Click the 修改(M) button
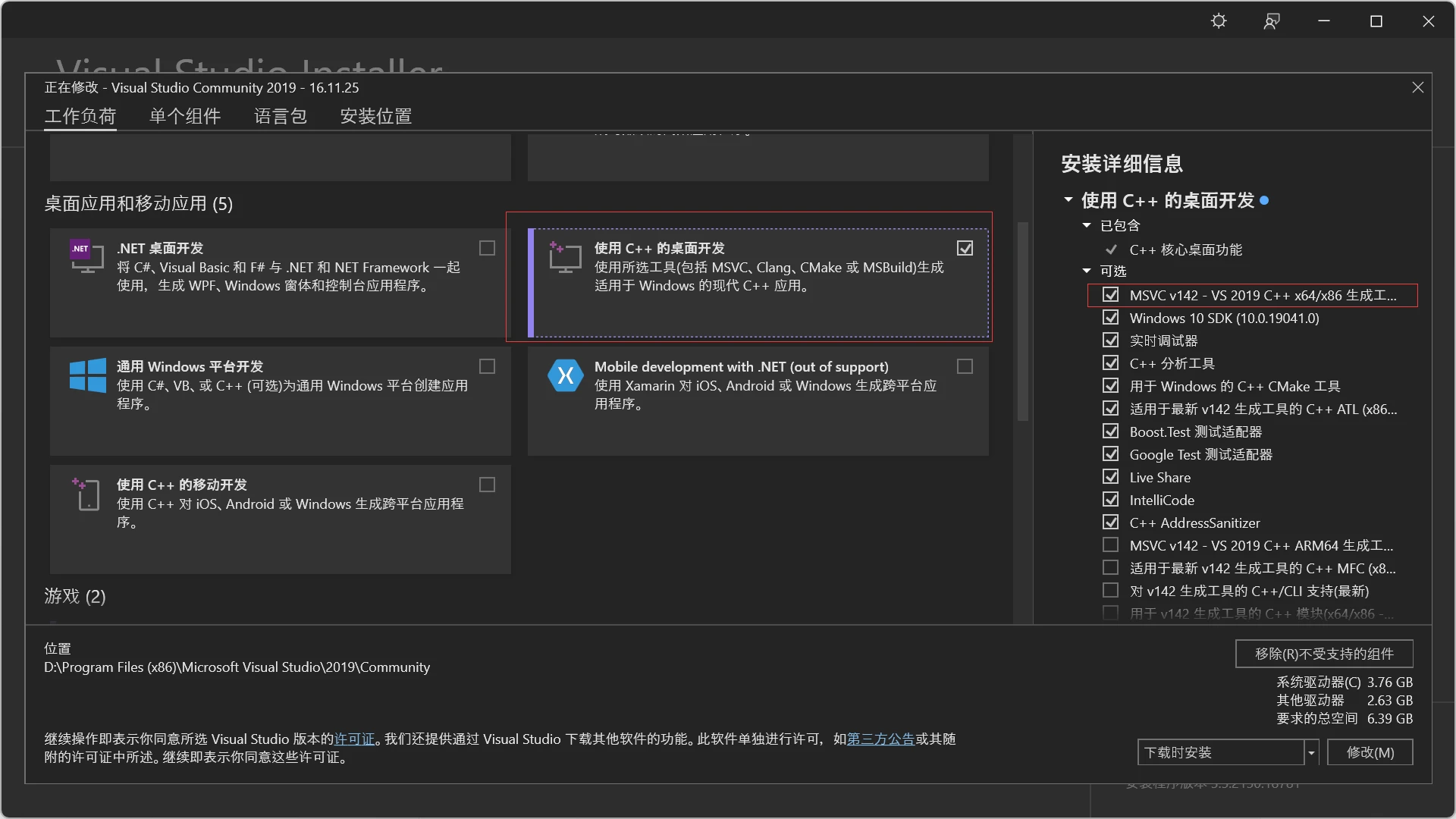Viewport: 1456px width, 819px height. coord(1370,752)
